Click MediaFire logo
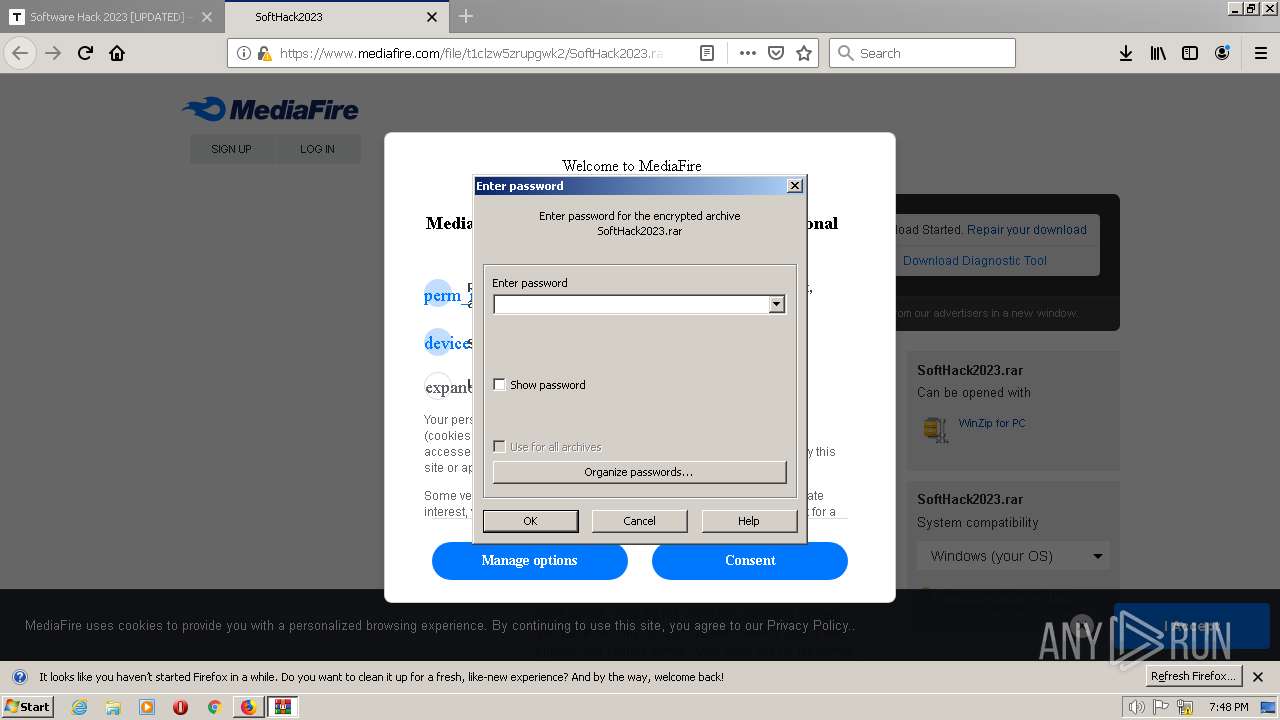 click(x=270, y=109)
